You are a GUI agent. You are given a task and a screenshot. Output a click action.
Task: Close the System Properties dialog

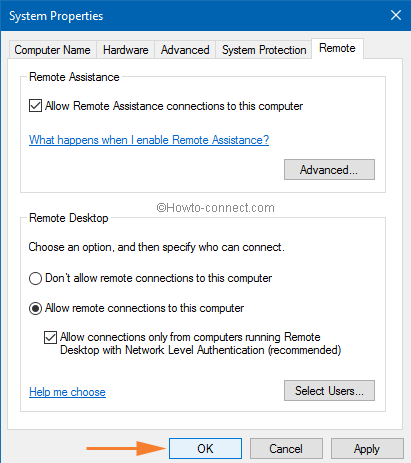pos(396,15)
